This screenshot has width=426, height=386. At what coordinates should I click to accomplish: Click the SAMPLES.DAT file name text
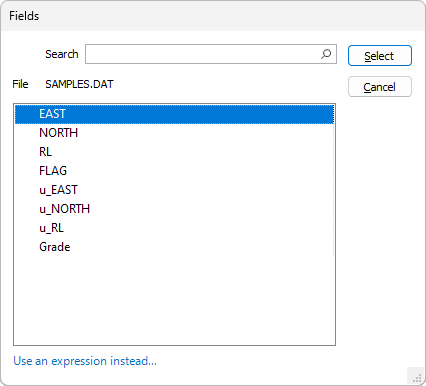pos(79,84)
